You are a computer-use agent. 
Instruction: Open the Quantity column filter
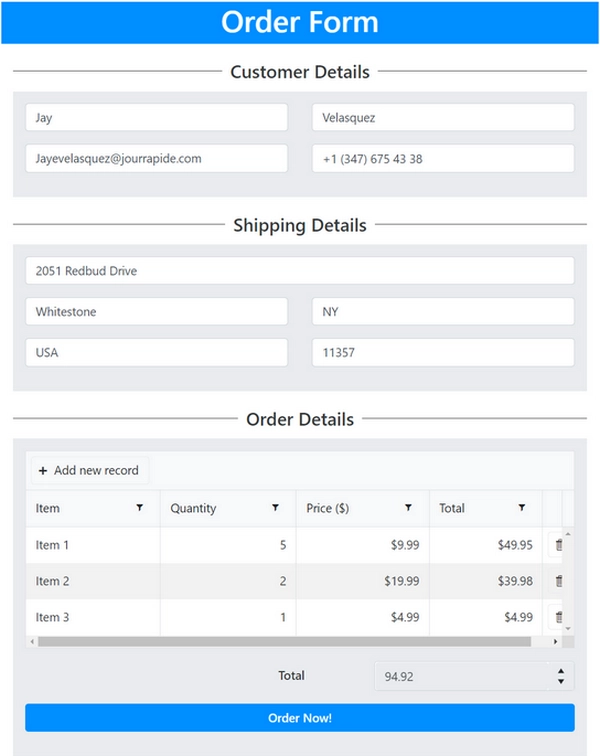[275, 508]
